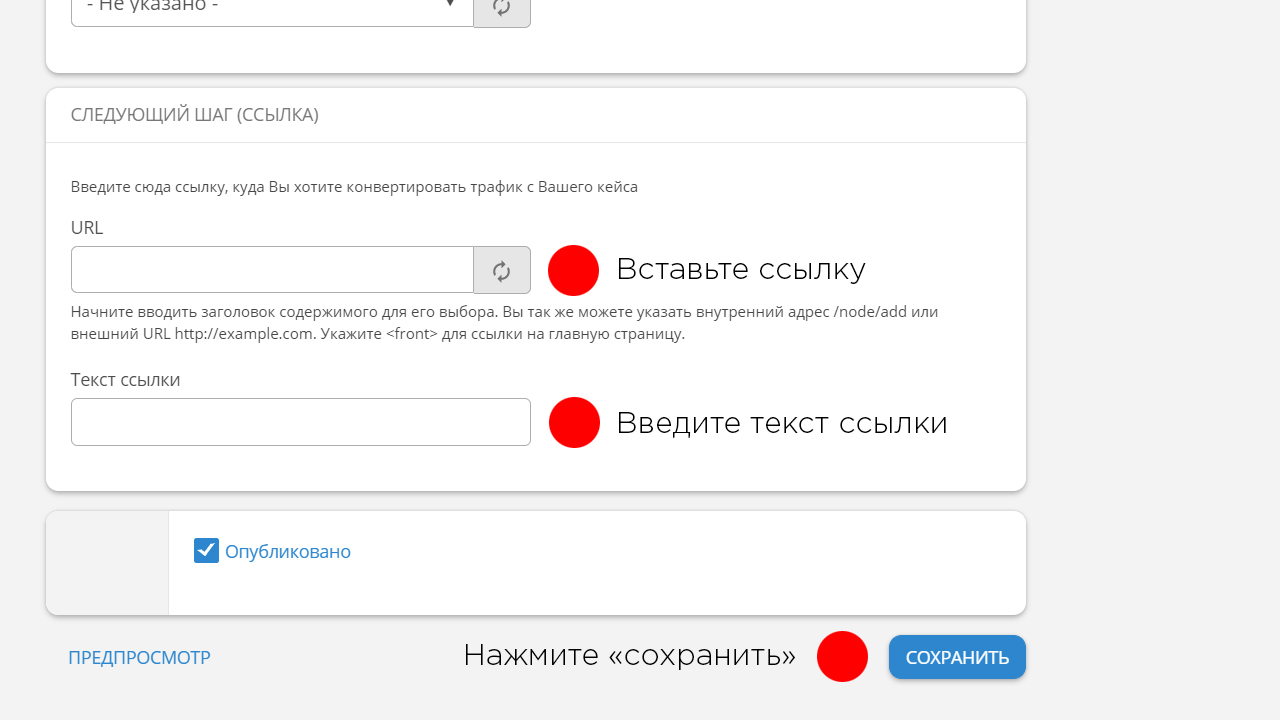This screenshot has height=720, width=1280.
Task: Click the refresh icon beside the "Не указано" dropdown
Action: point(502,9)
